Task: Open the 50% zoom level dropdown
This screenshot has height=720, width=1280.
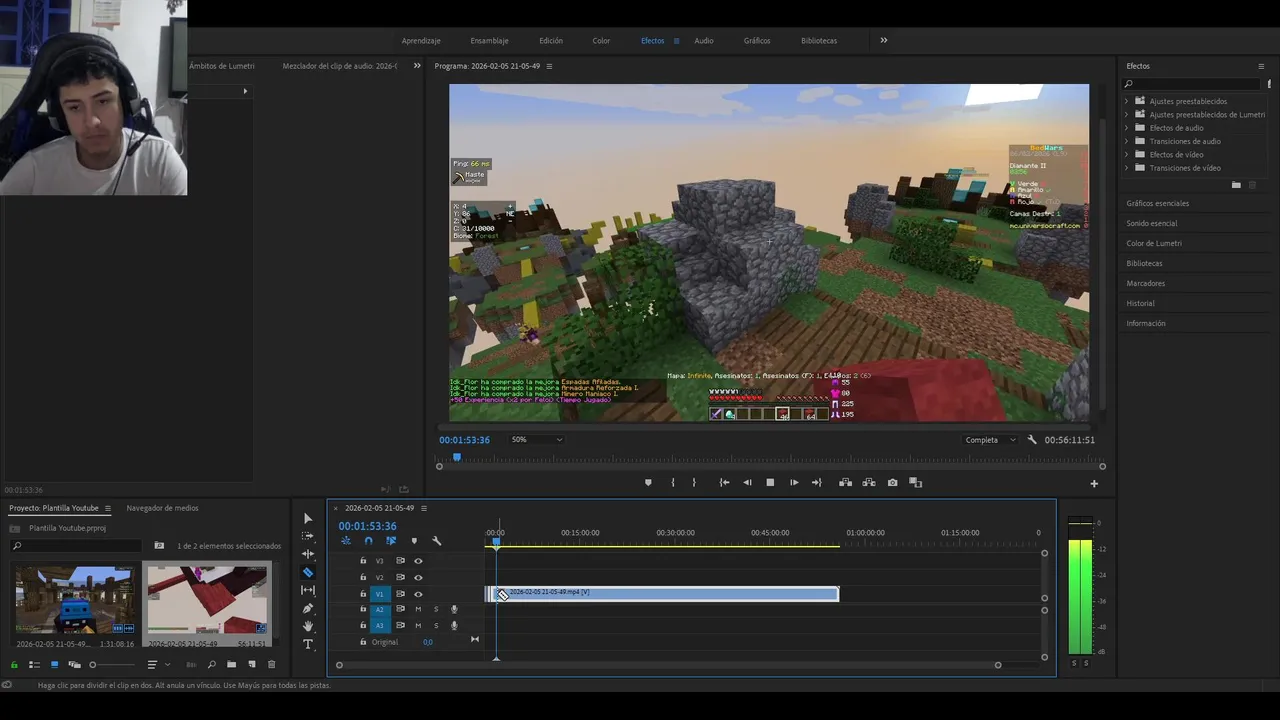Action: coord(537,440)
